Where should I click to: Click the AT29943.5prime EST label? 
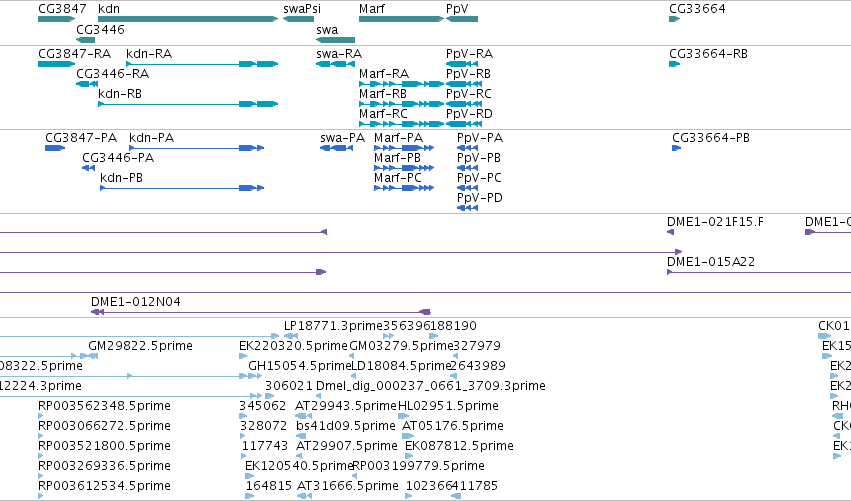coord(346,406)
